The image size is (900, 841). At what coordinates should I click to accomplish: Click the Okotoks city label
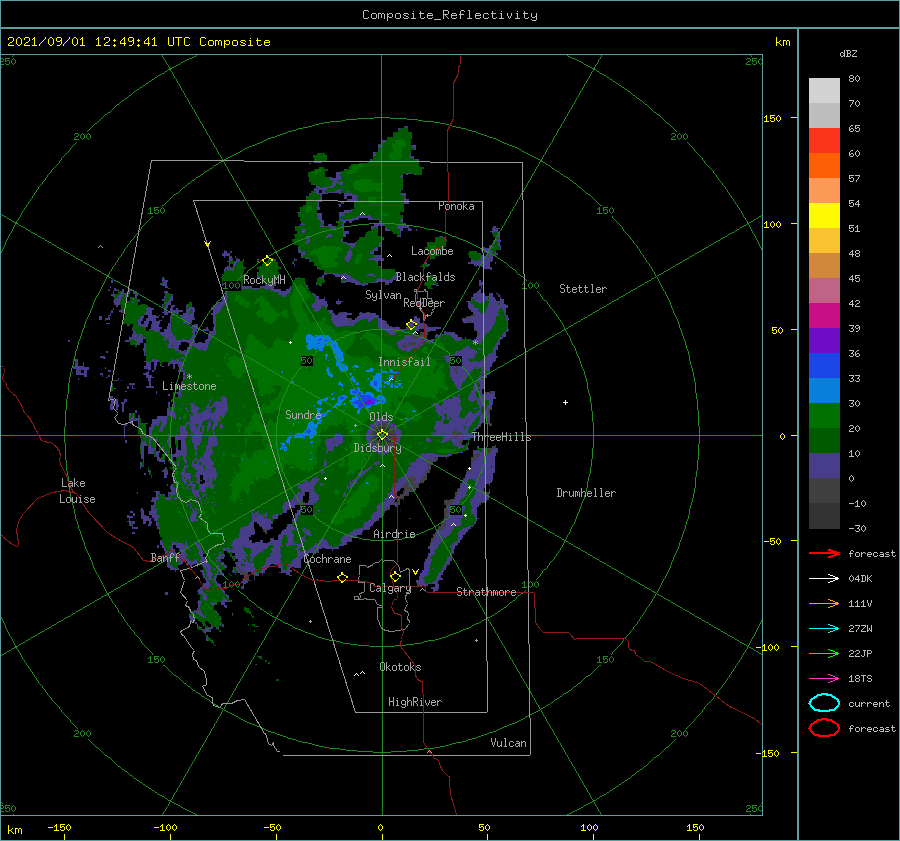400,667
